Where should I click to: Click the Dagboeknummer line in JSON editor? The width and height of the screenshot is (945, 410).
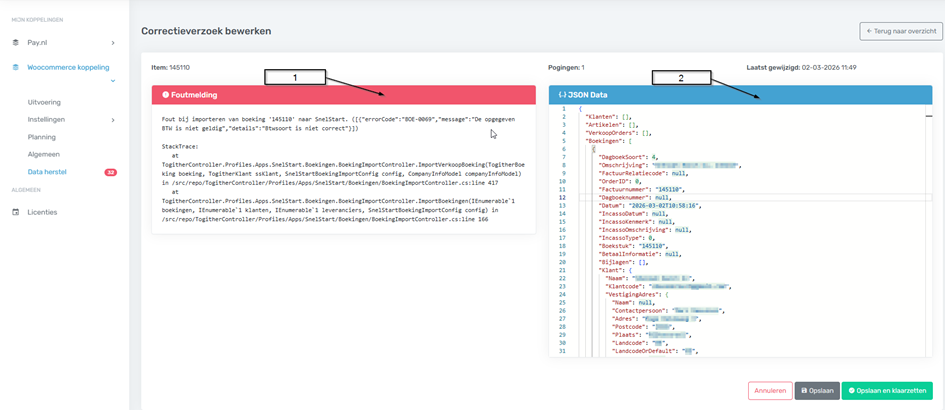coord(630,197)
